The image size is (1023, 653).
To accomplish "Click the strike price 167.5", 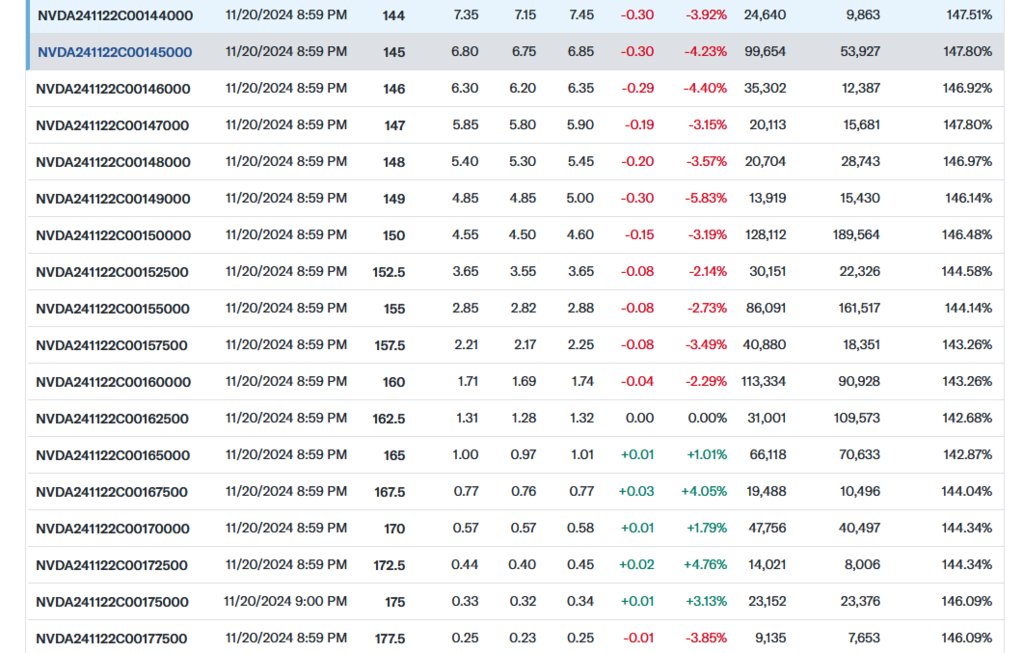I will 389,492.
